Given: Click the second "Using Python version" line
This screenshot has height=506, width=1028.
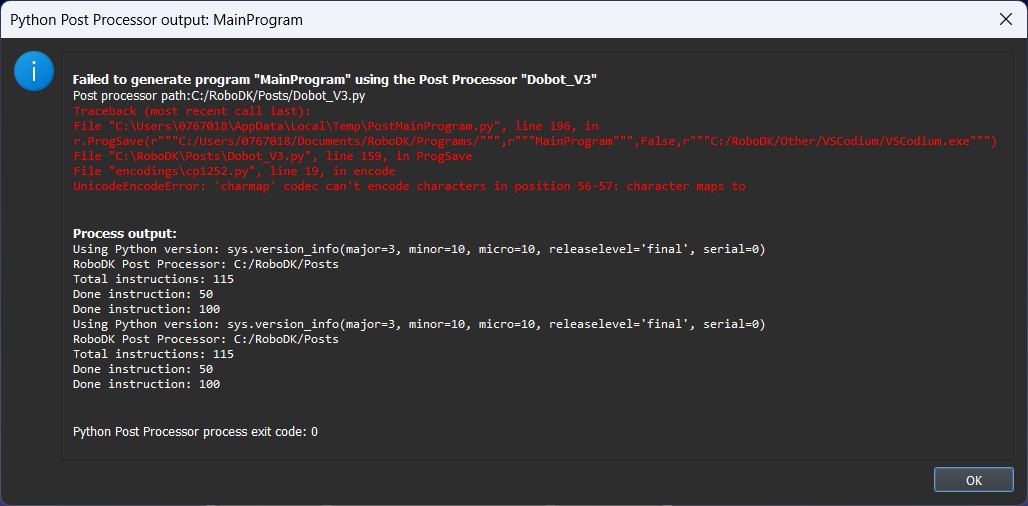Looking at the screenshot, I should point(419,324).
